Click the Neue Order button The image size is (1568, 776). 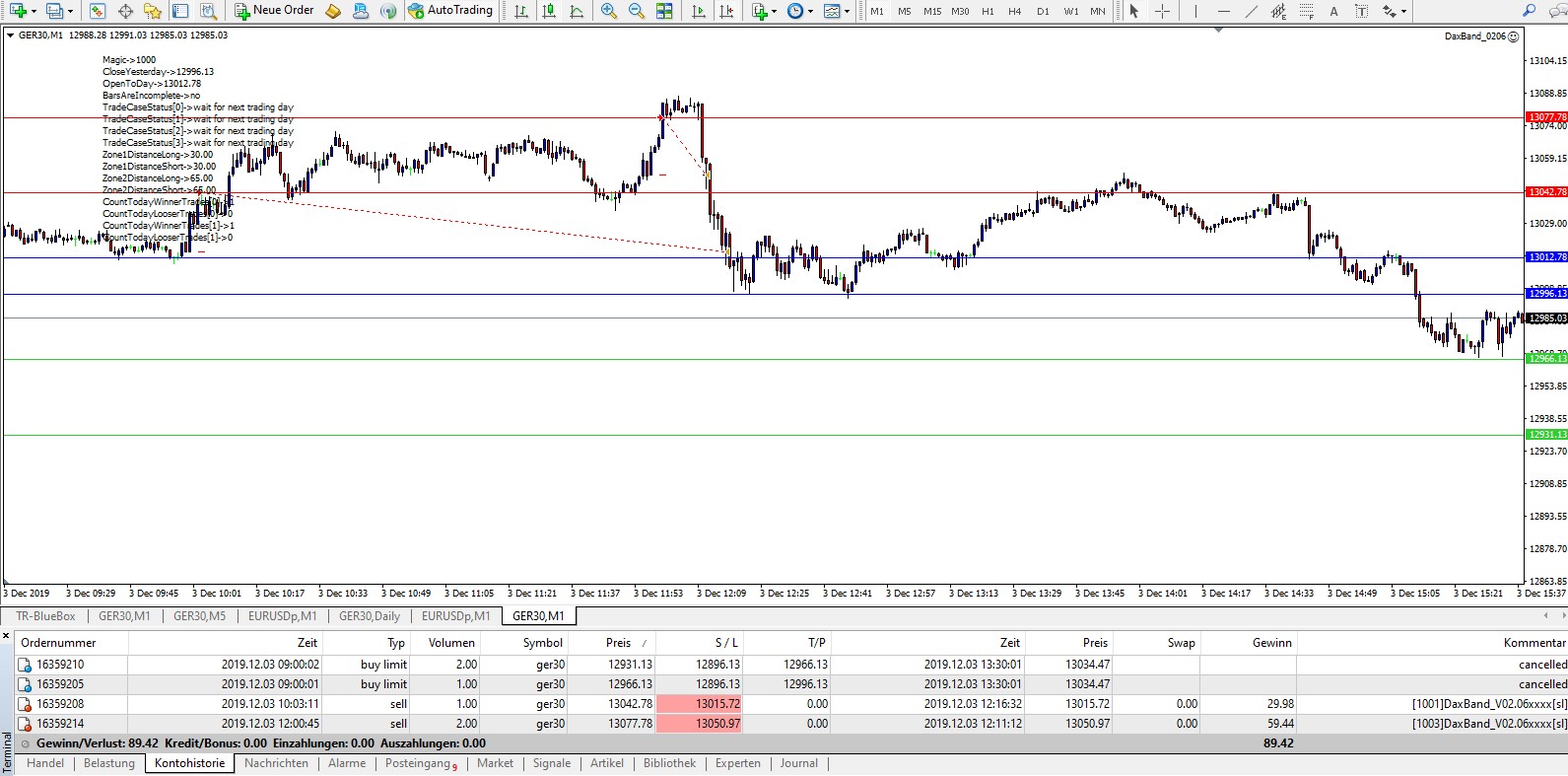(274, 11)
